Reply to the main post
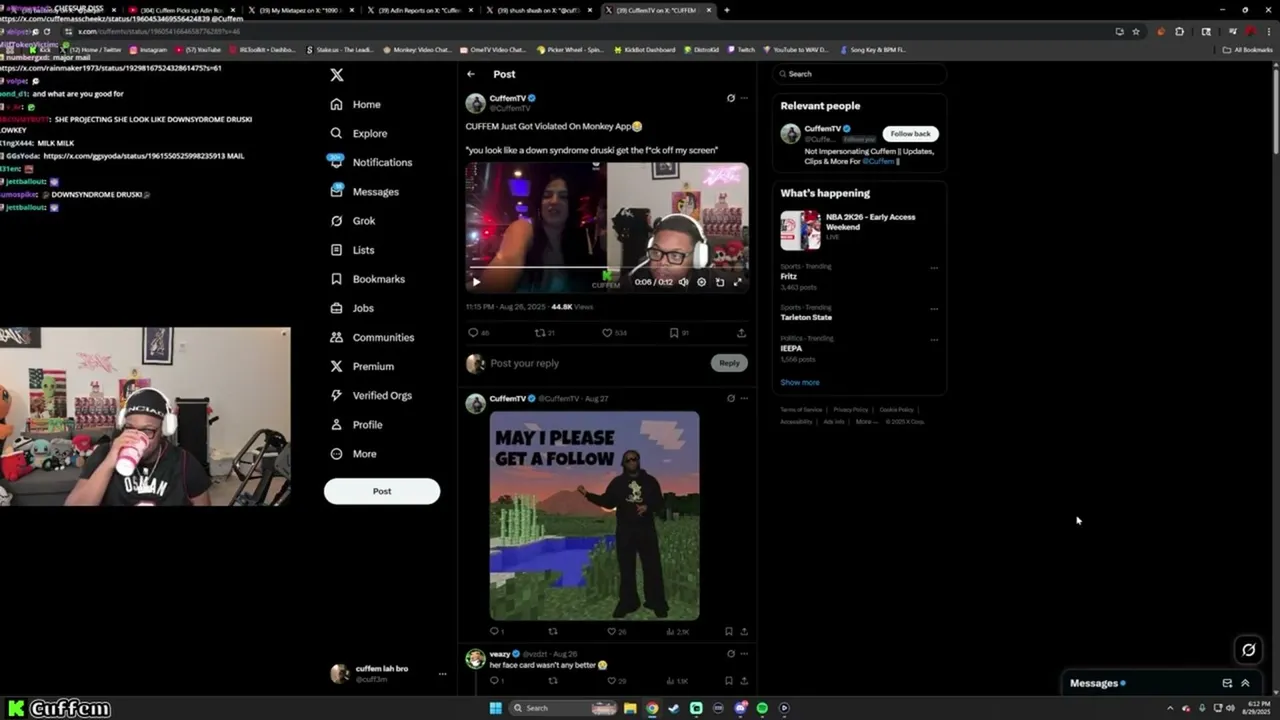Image resolution: width=1280 pixels, height=720 pixels. [478, 333]
